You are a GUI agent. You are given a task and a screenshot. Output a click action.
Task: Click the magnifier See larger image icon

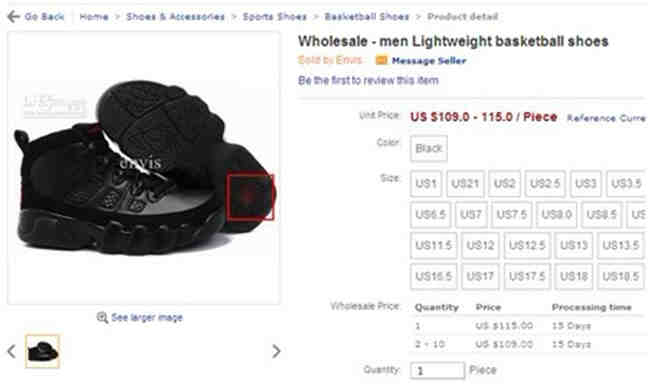pyautogui.click(x=102, y=317)
